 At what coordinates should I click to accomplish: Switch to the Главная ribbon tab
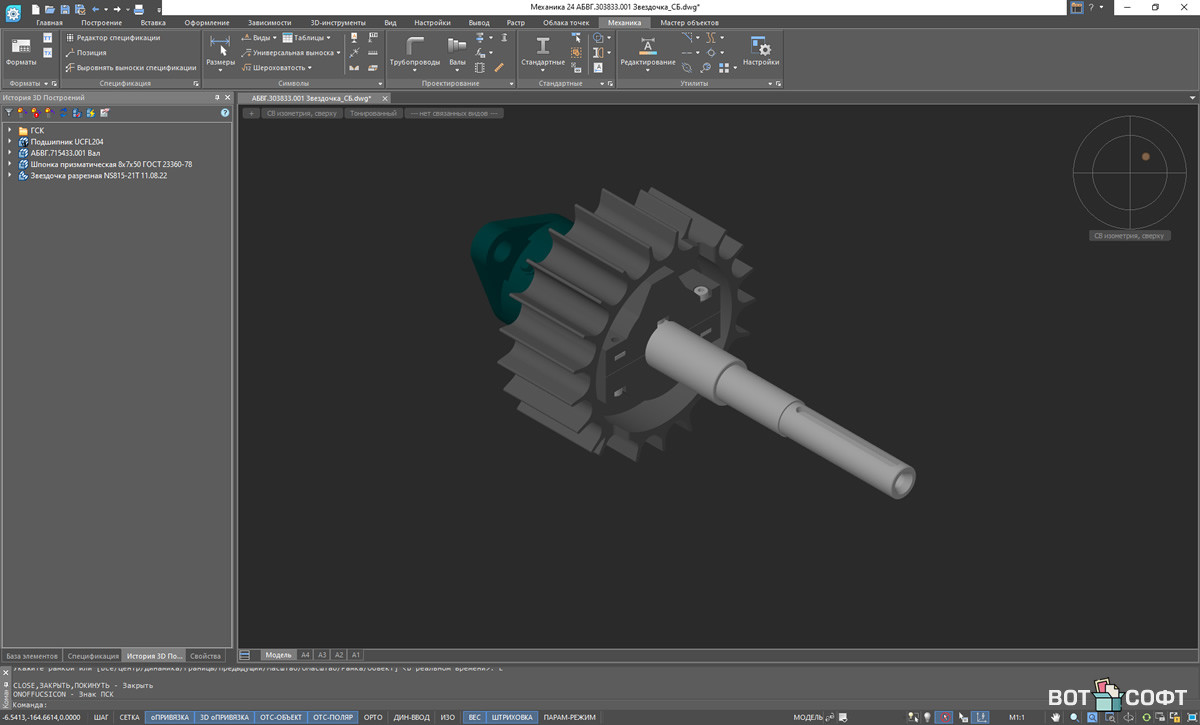click(x=49, y=22)
